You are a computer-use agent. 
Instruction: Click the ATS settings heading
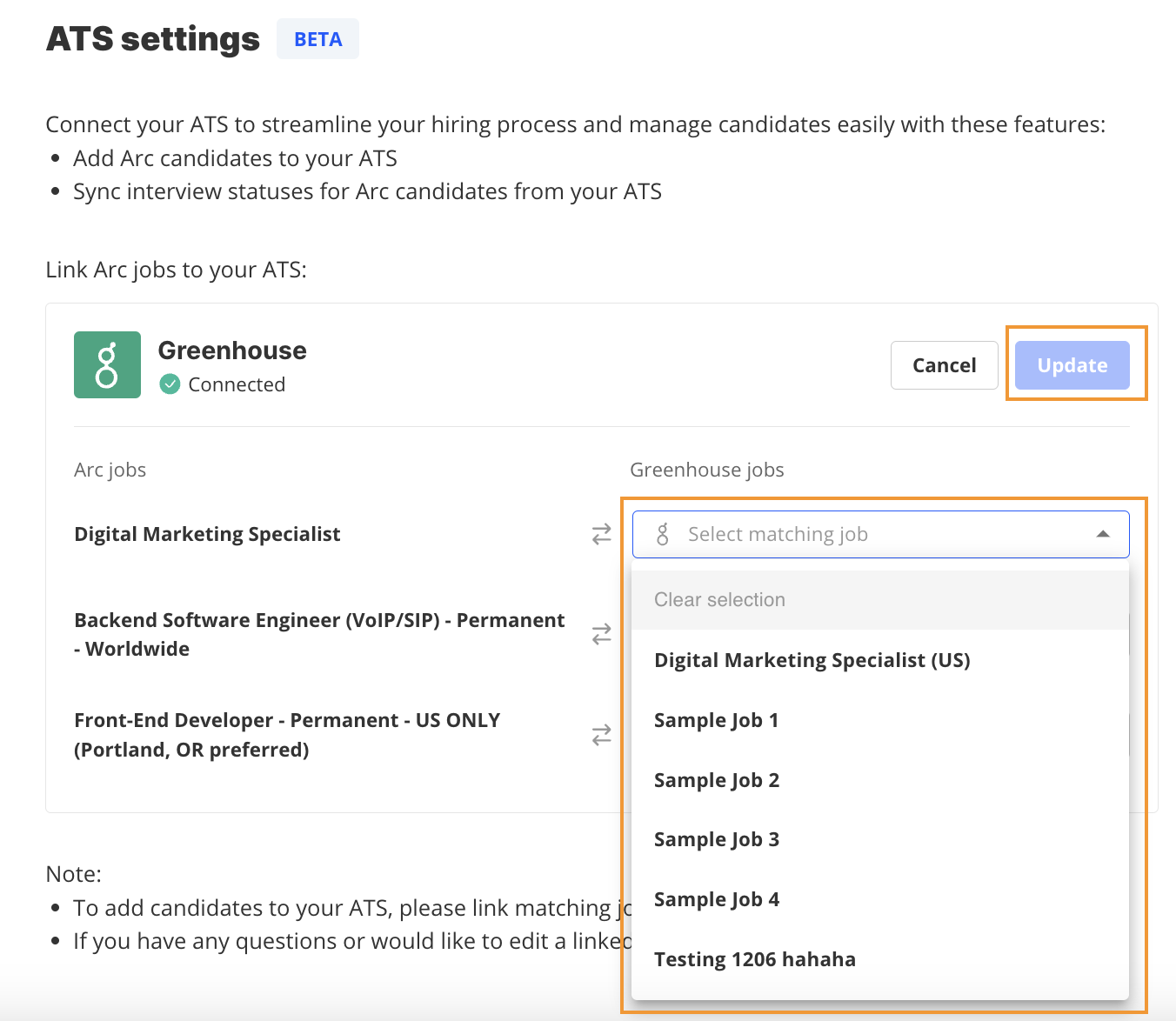click(153, 39)
